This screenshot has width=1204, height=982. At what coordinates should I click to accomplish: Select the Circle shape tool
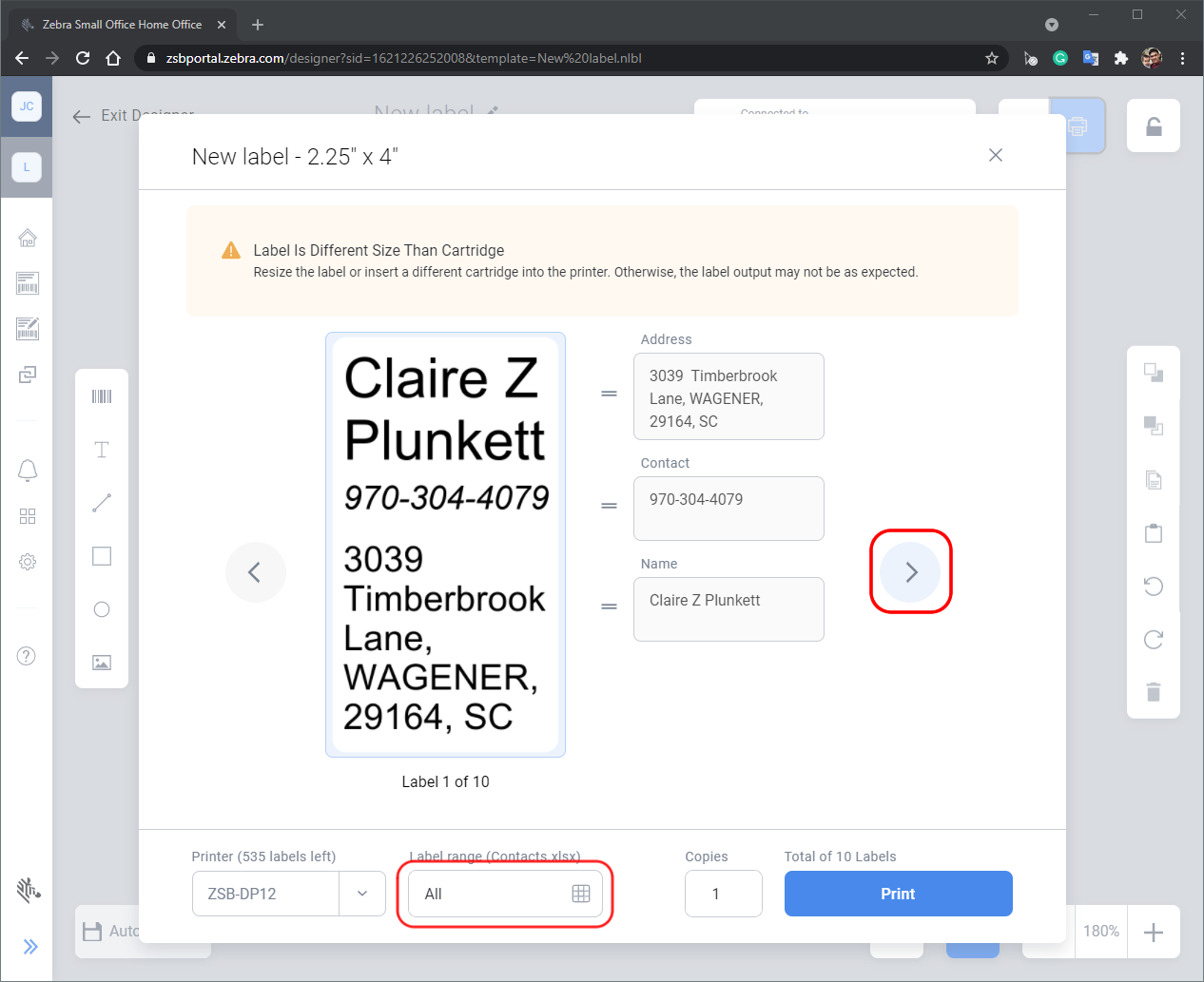[102, 609]
